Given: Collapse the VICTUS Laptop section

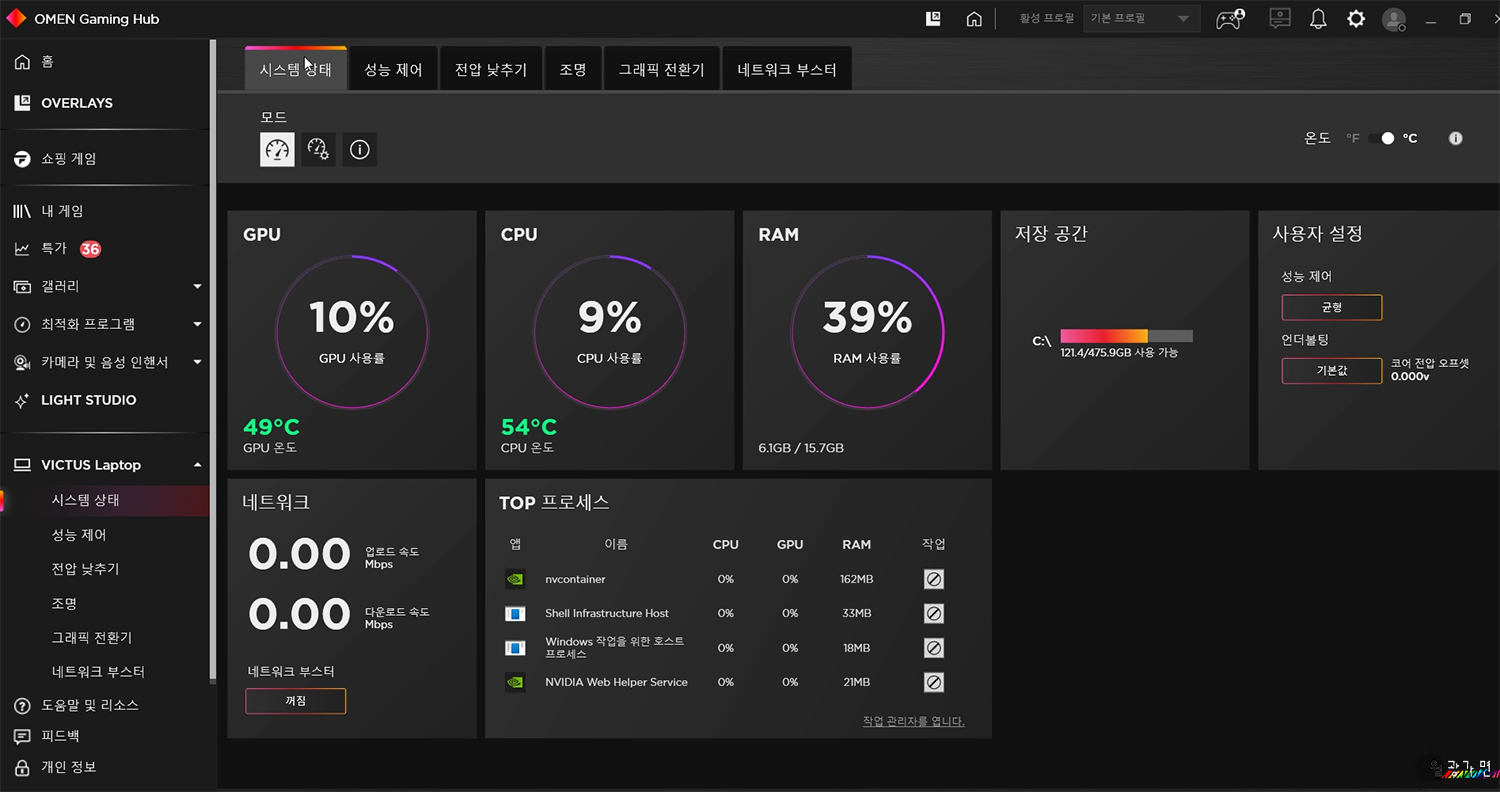Looking at the screenshot, I should (x=197, y=465).
